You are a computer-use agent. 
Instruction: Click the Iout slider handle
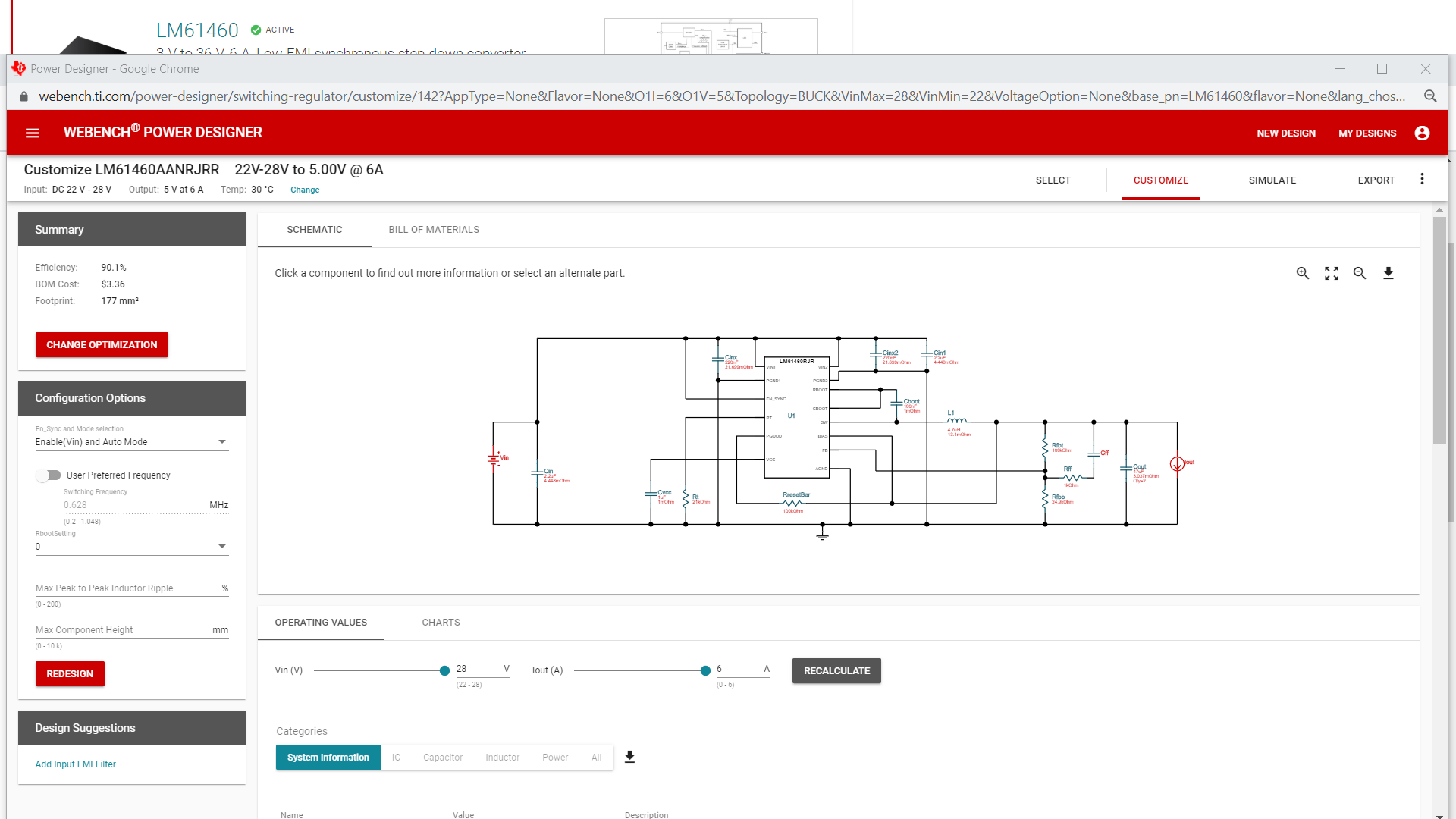(x=705, y=671)
